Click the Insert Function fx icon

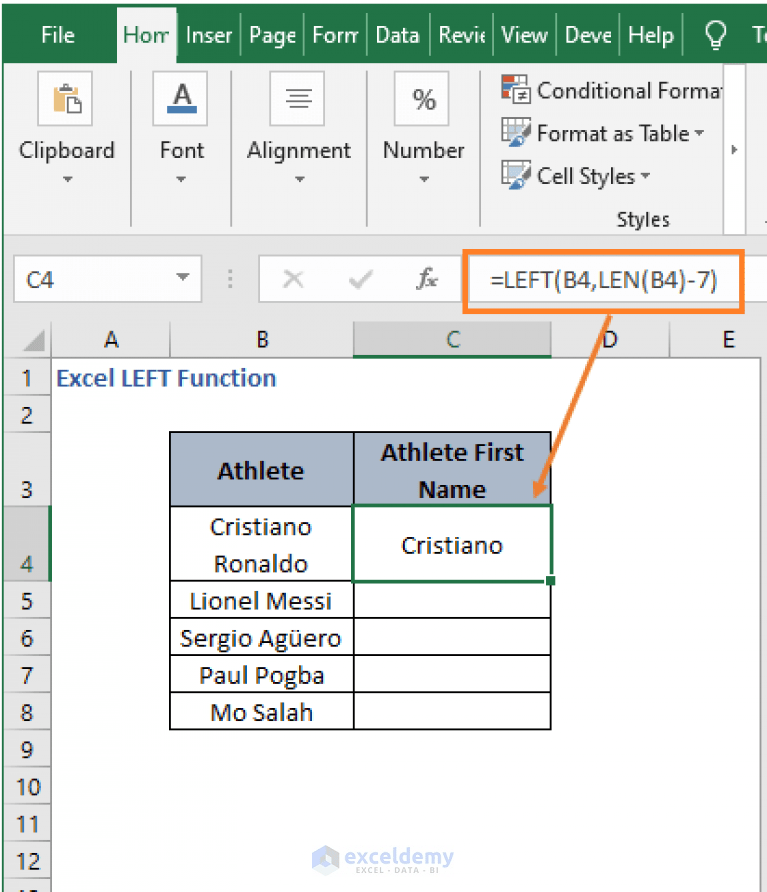pos(427,280)
